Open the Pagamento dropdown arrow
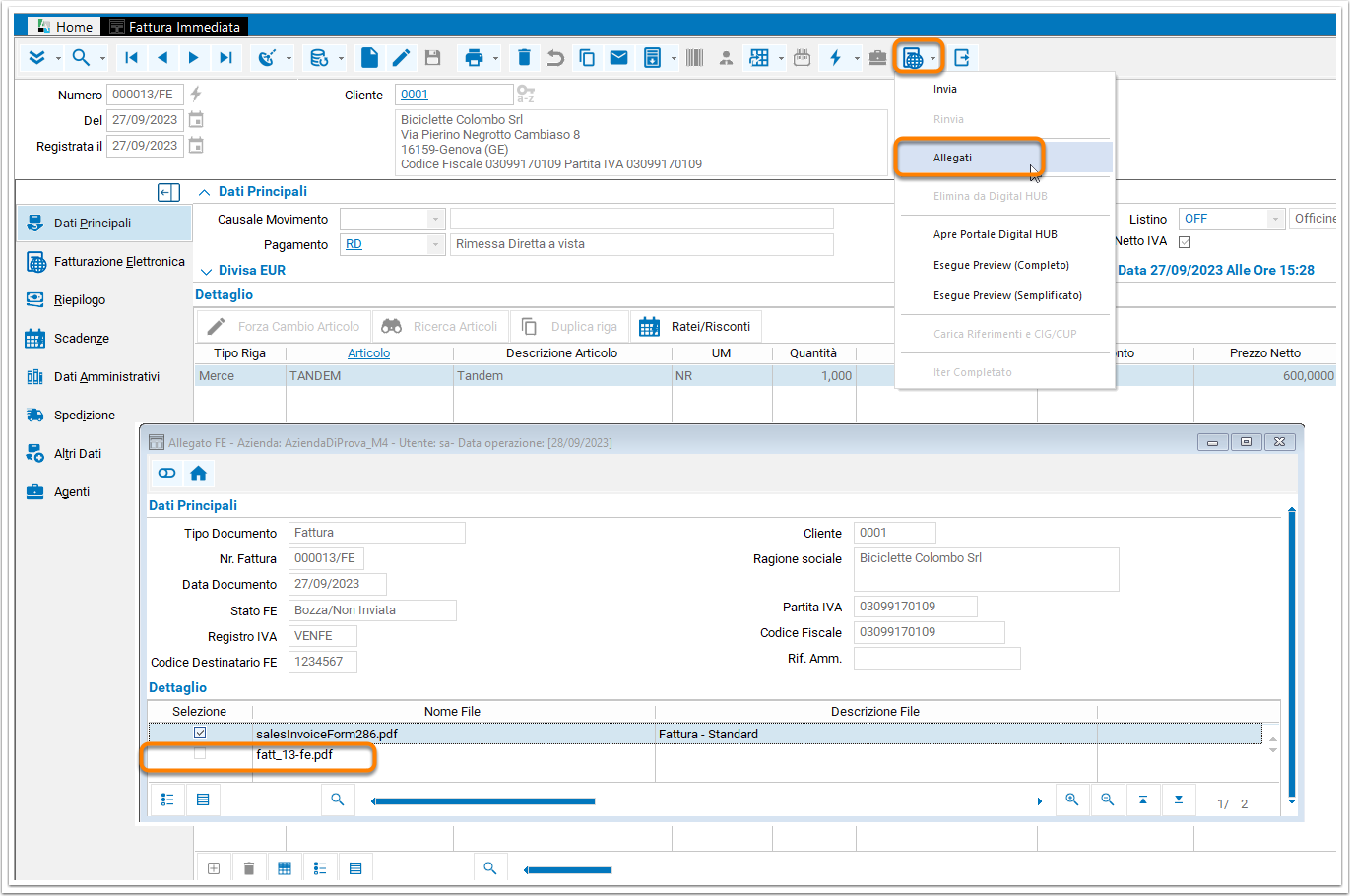The height and width of the screenshot is (896, 1350). click(436, 244)
